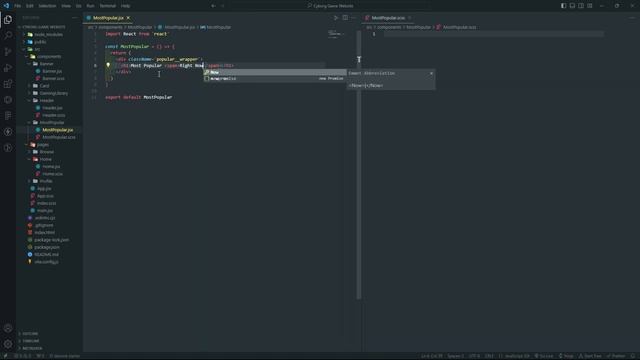Viewport: 640px width, 360px height.
Task: Open the Help menu
Action: click(126, 6)
